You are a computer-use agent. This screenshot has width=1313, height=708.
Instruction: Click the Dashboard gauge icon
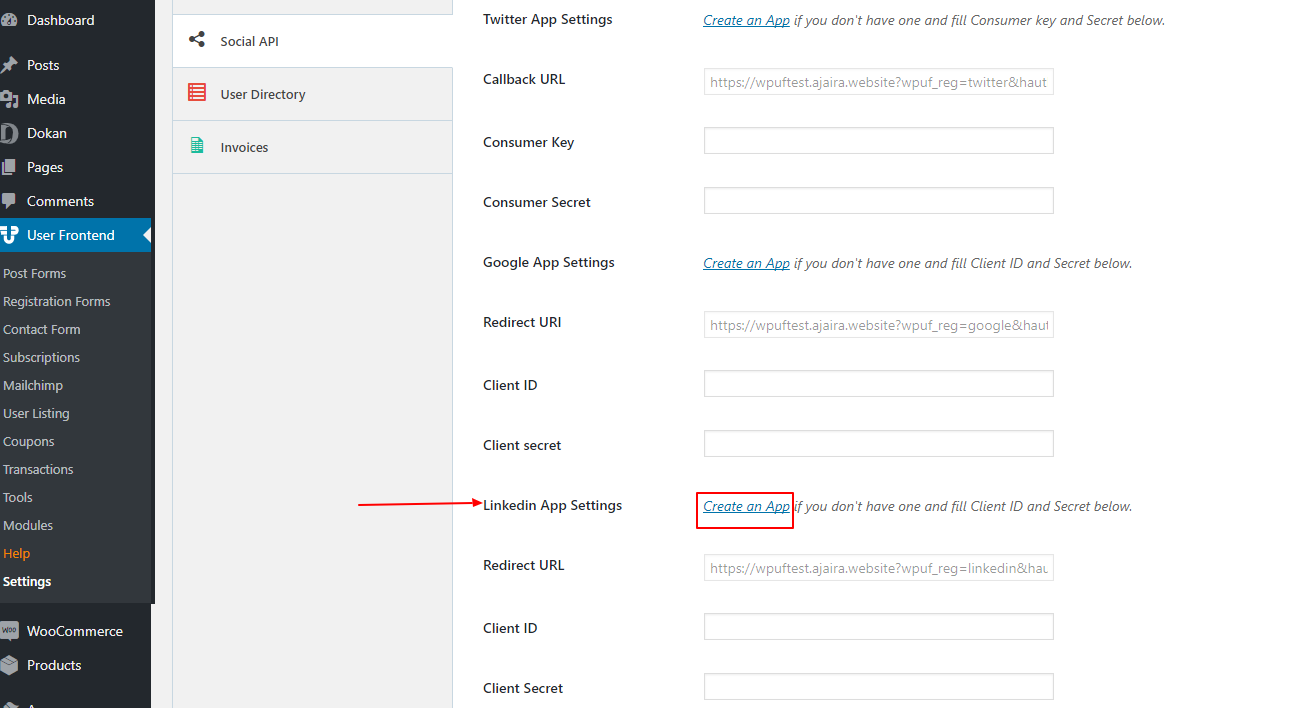tap(9, 20)
